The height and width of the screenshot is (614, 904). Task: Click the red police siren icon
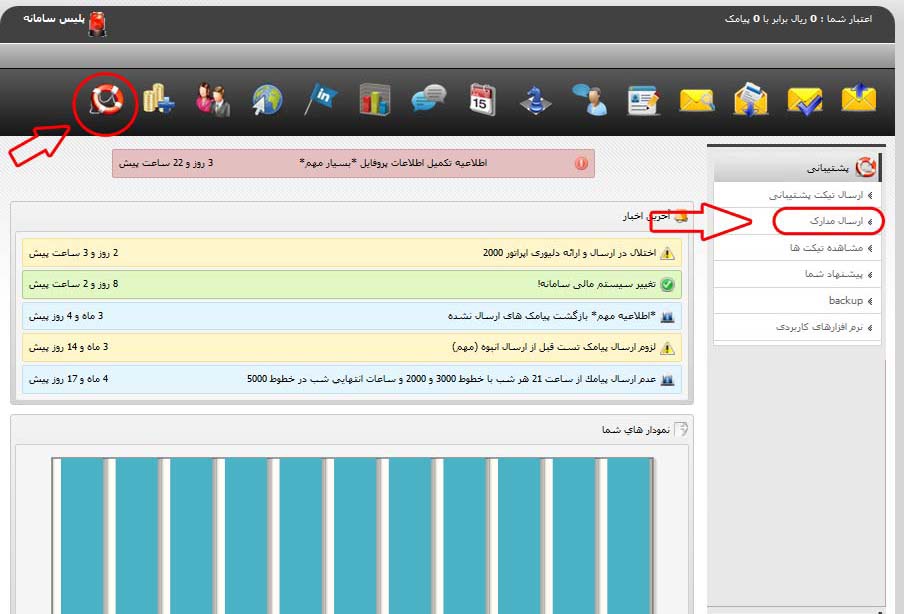pyautogui.click(x=98, y=24)
